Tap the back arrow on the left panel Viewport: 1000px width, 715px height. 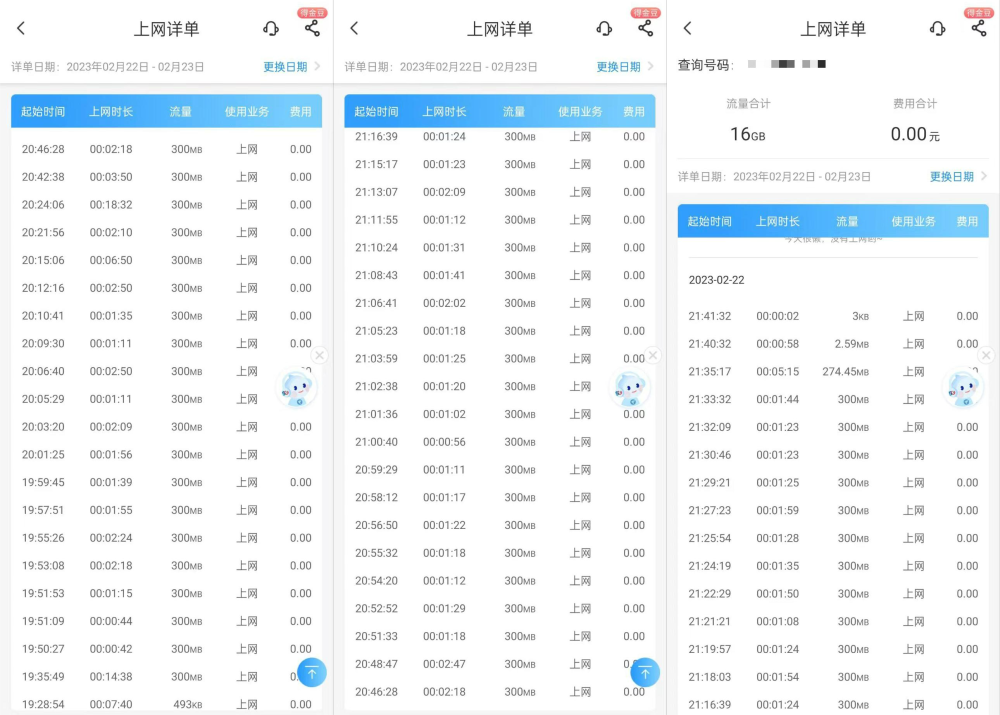pyautogui.click(x=20, y=29)
